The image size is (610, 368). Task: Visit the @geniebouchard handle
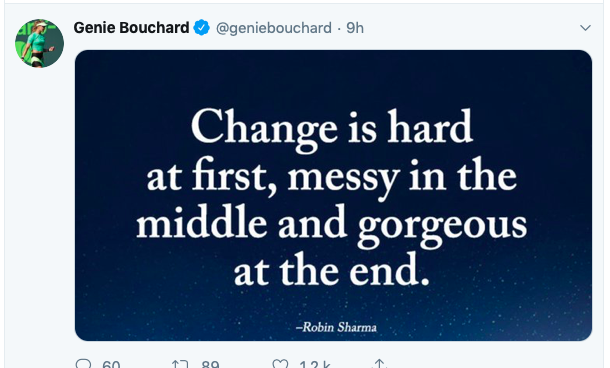(x=274, y=28)
